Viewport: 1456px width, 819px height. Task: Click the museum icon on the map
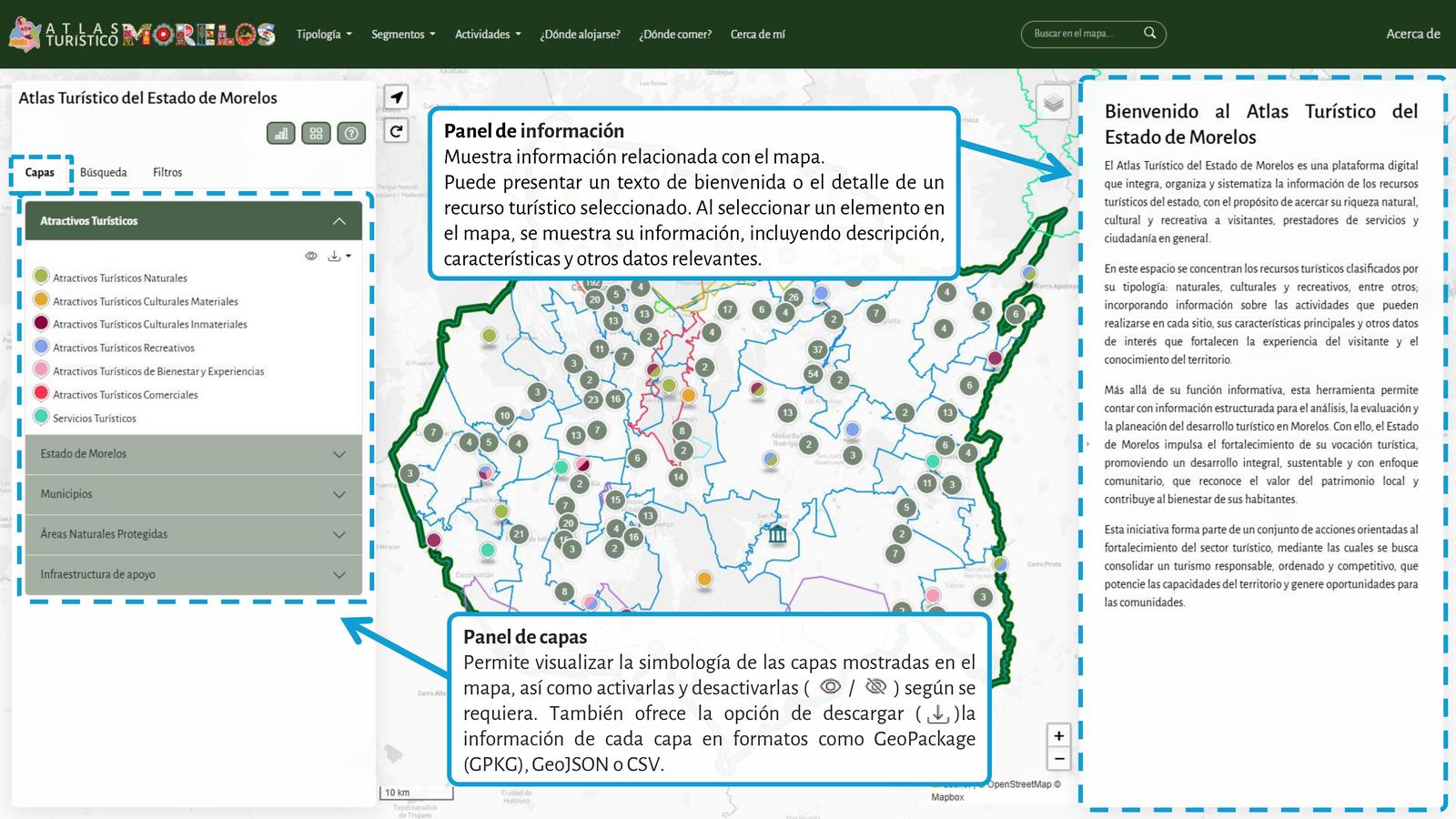pyautogui.click(x=777, y=534)
